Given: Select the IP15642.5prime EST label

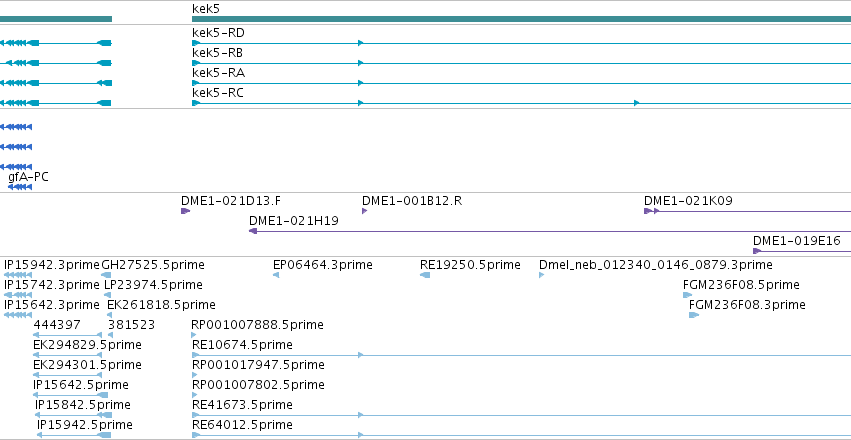Looking at the screenshot, I should (x=81, y=385).
